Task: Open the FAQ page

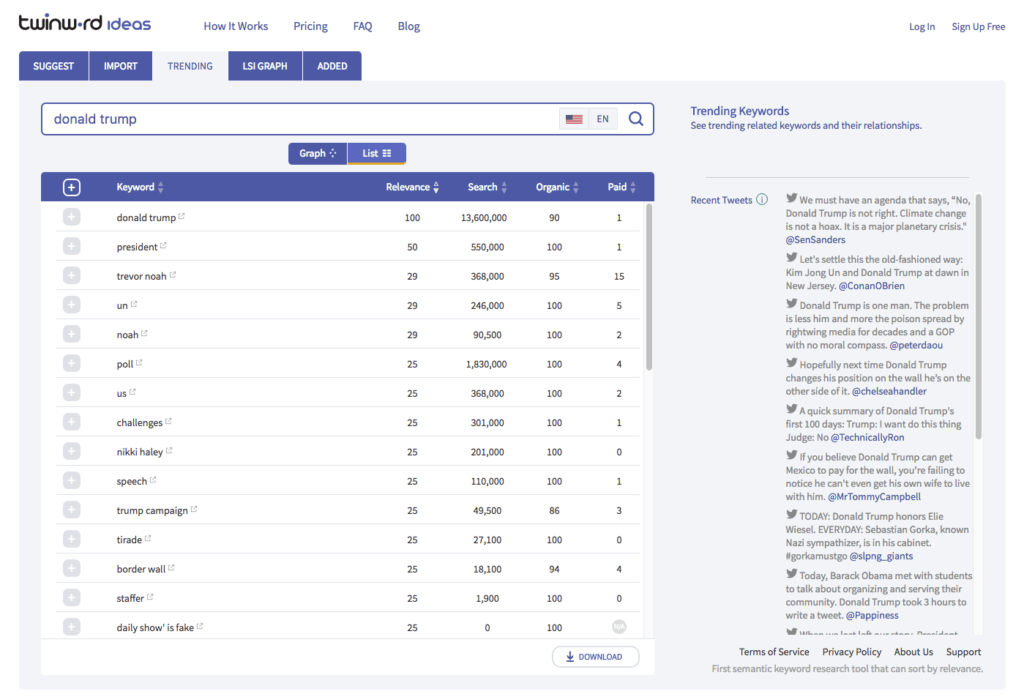Action: [x=362, y=26]
